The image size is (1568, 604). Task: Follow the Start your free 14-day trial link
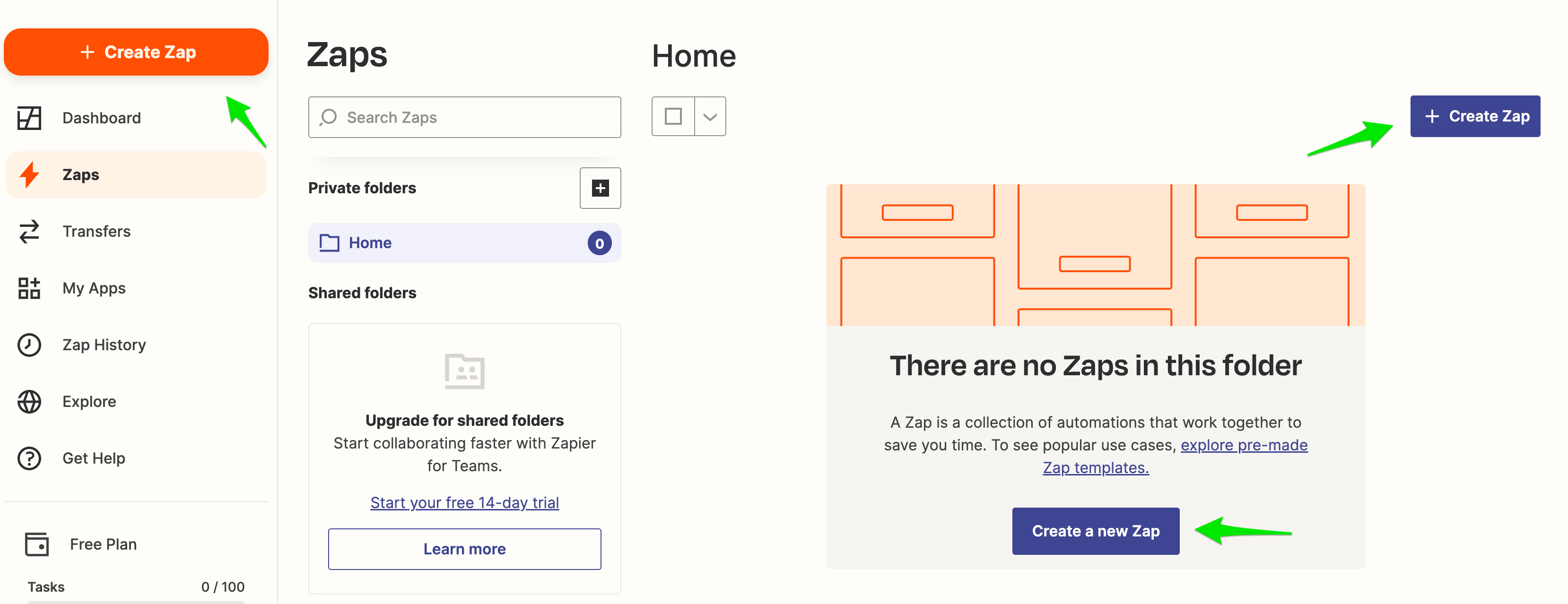(464, 502)
